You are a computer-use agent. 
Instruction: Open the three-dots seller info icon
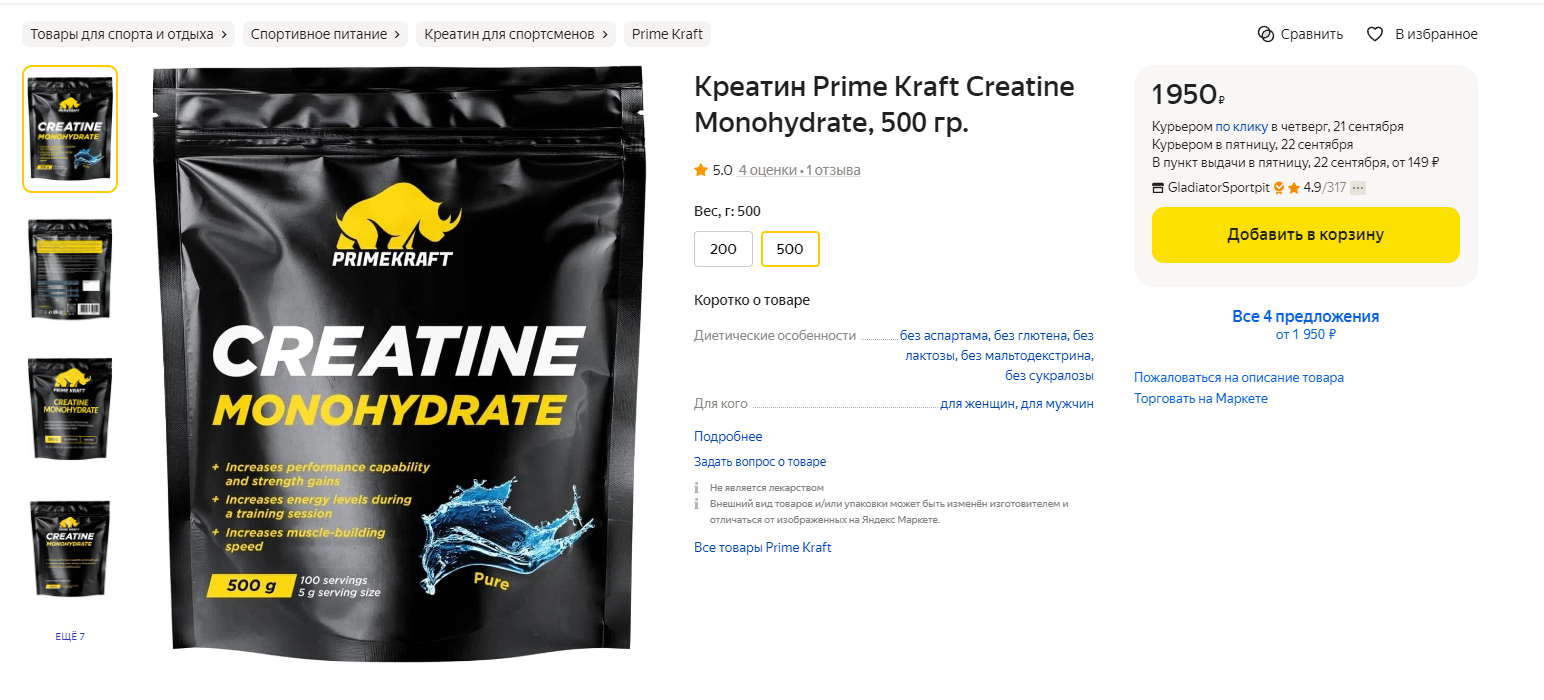[1357, 188]
